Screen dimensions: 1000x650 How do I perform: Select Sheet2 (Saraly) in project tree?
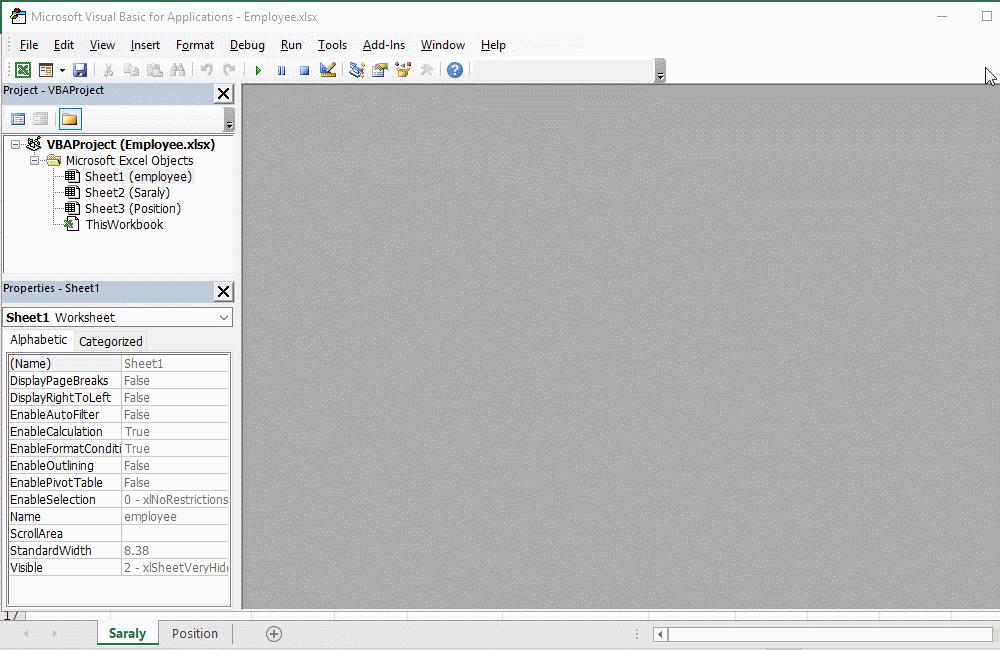pyautogui.click(x=128, y=193)
